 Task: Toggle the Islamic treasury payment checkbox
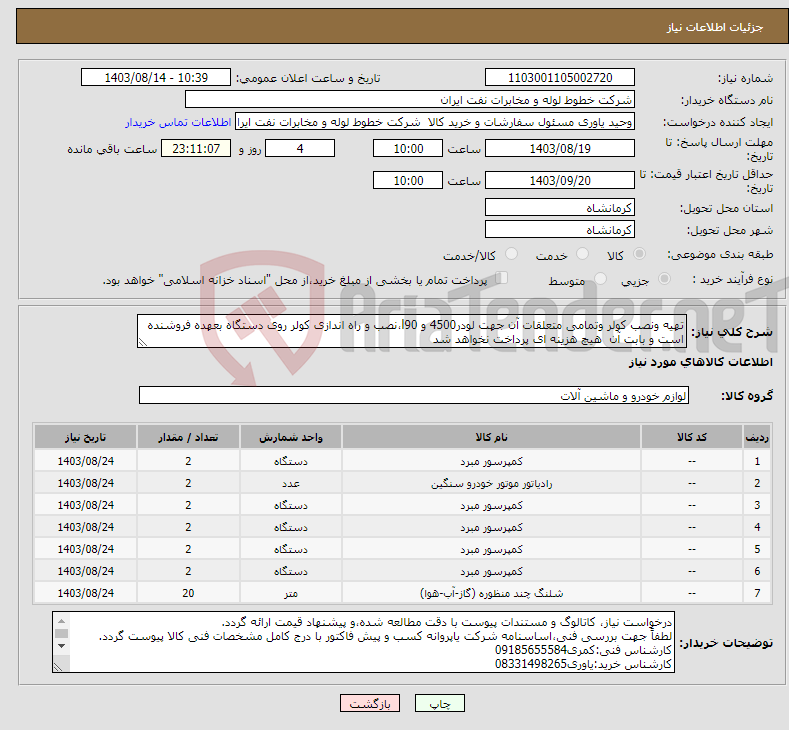click(502, 278)
